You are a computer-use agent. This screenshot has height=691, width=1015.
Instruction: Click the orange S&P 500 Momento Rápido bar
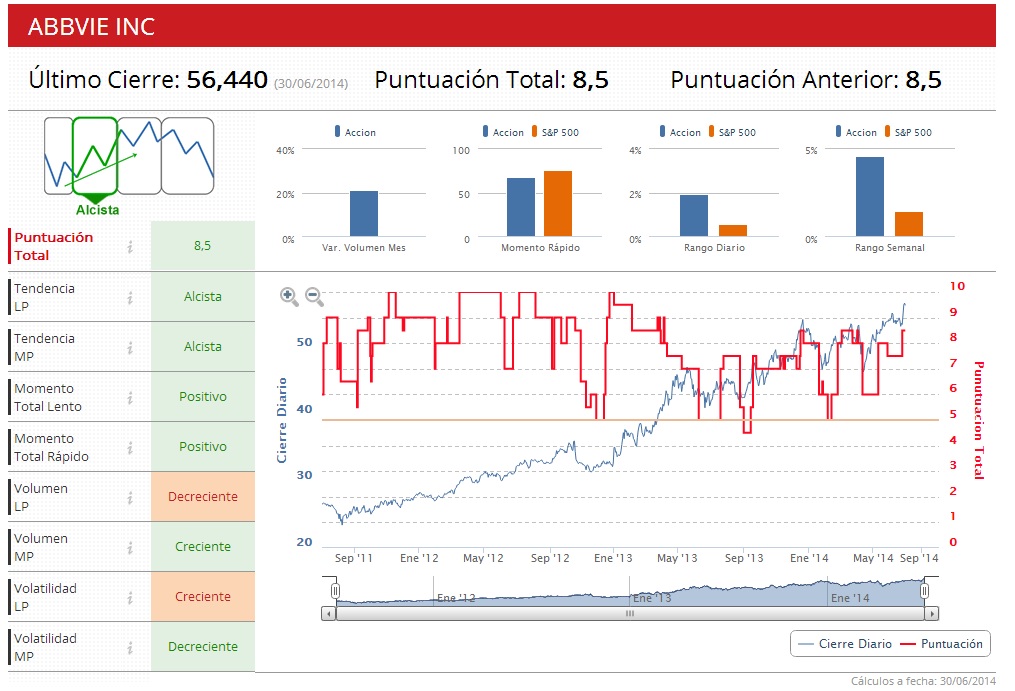tap(558, 204)
